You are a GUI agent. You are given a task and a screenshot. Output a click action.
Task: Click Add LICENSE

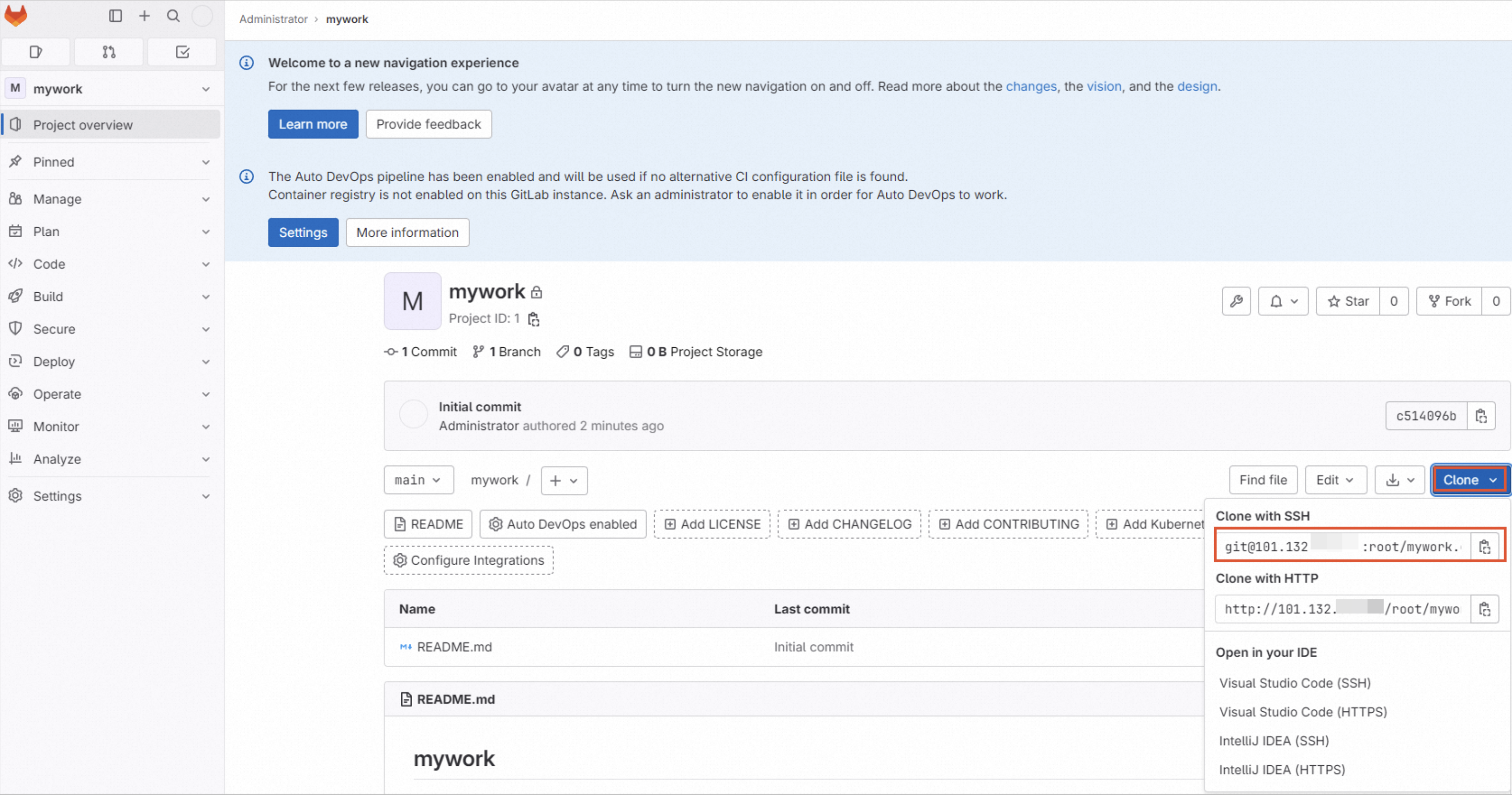pos(711,525)
